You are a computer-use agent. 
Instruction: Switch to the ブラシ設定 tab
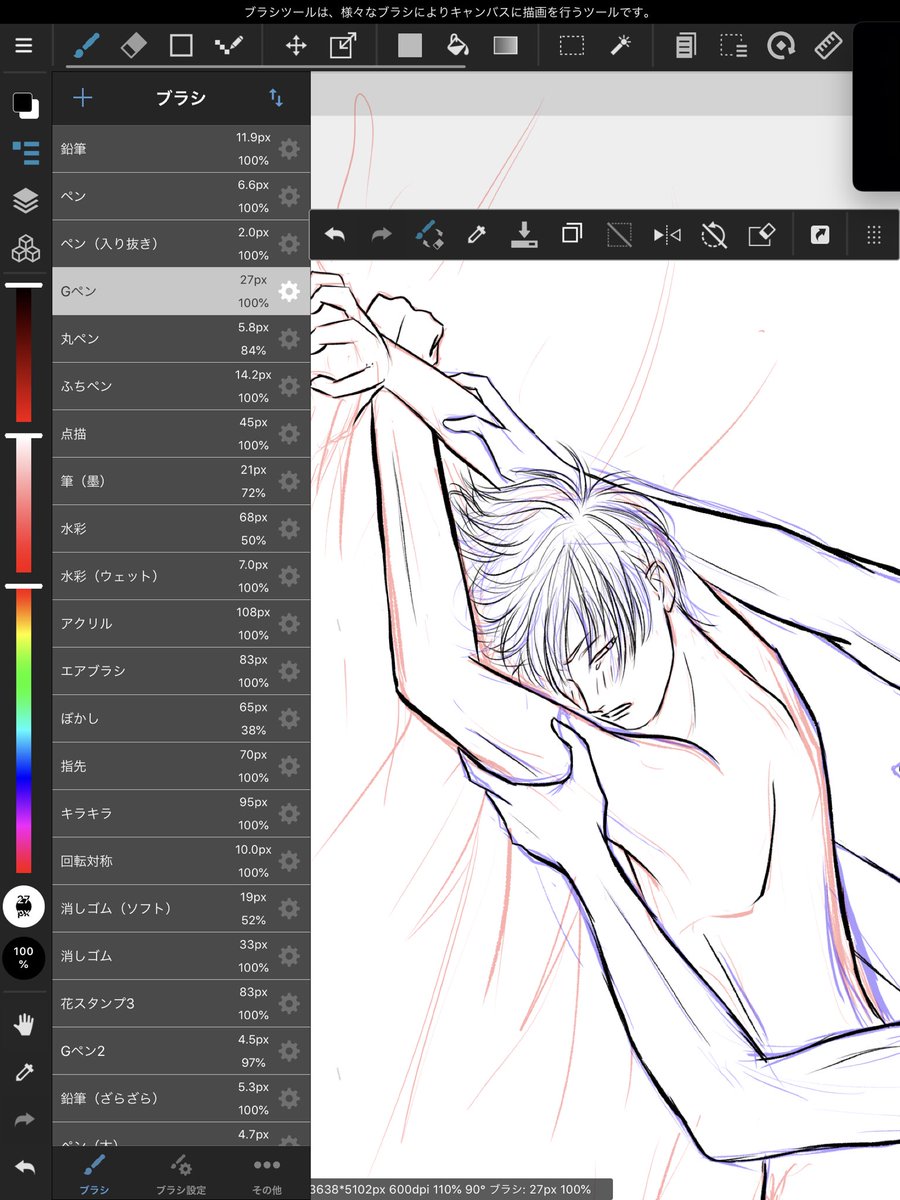(181, 1174)
